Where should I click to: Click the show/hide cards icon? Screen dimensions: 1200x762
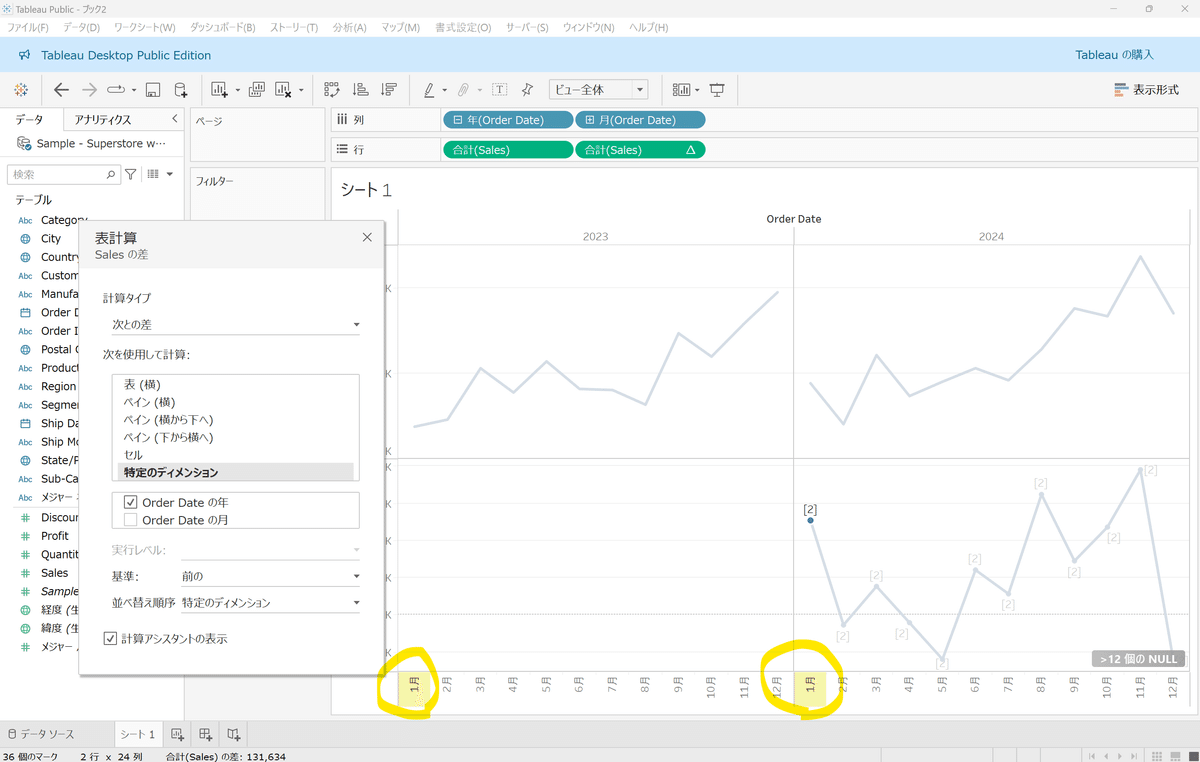681,90
